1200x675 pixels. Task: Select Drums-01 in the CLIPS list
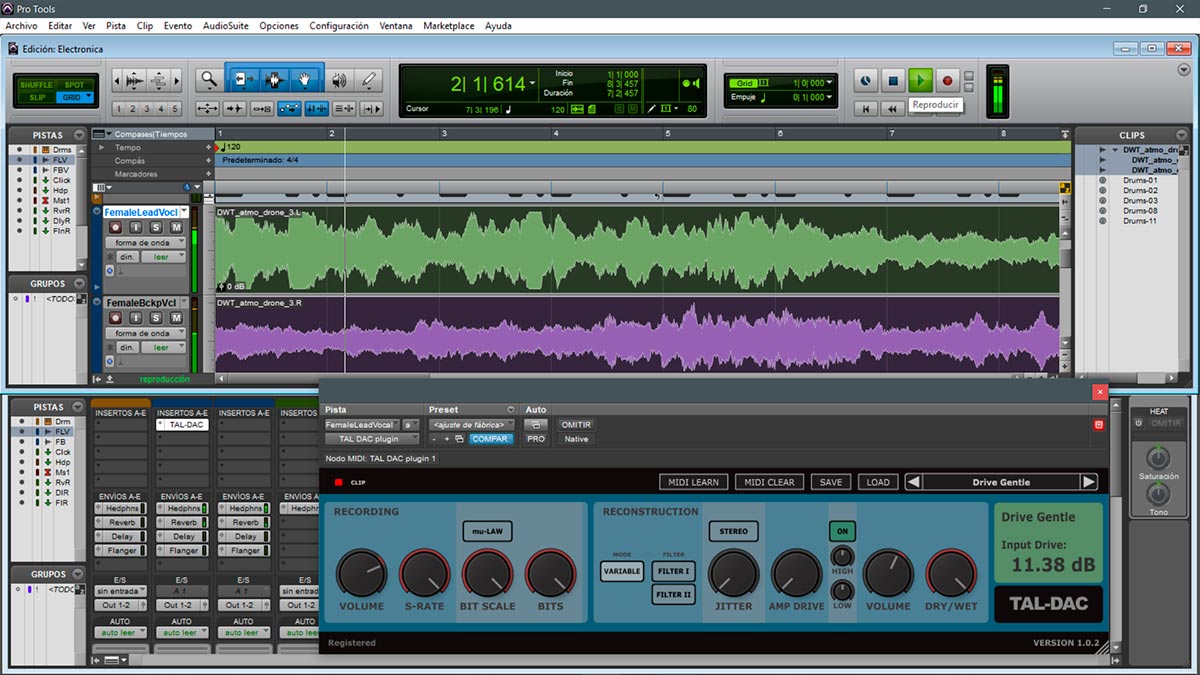pos(1139,181)
